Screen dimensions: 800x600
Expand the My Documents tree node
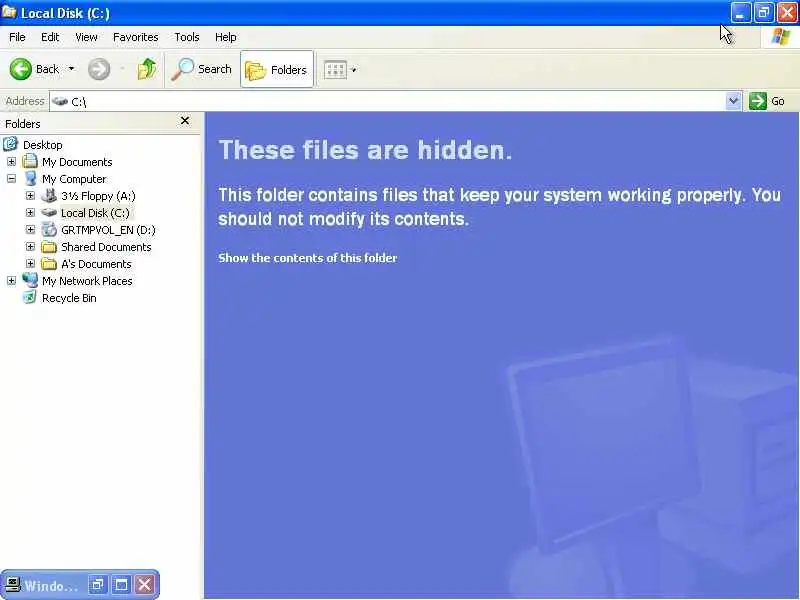coord(12,162)
